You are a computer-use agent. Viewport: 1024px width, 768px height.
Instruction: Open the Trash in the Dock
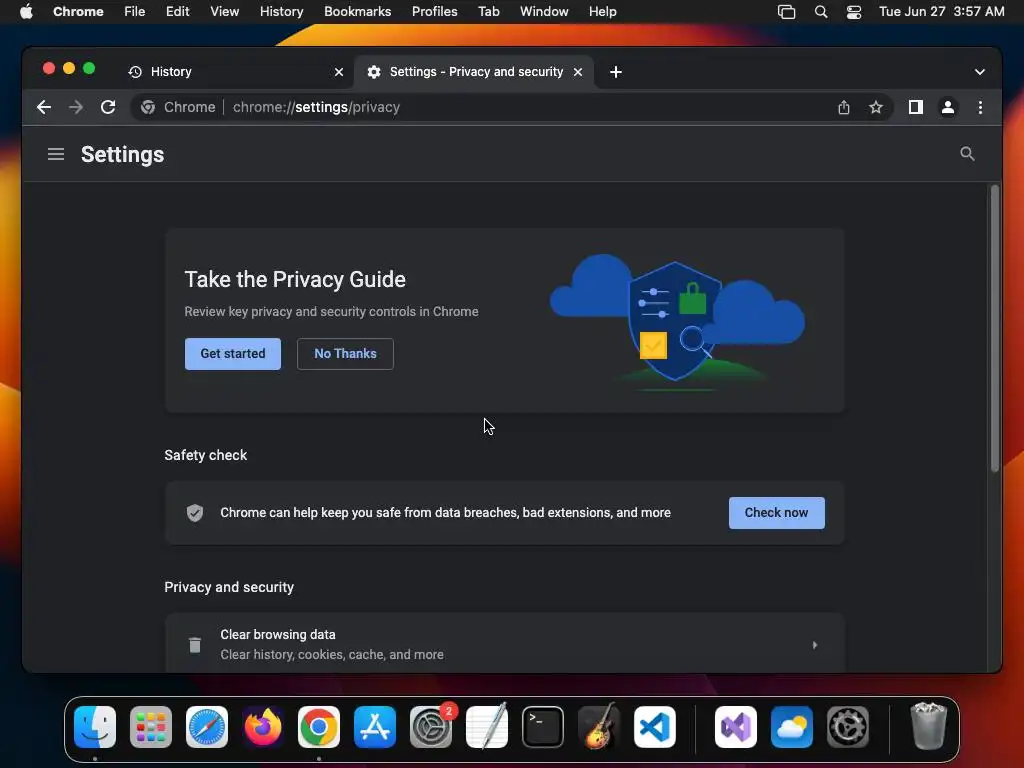pyautogui.click(x=928, y=727)
